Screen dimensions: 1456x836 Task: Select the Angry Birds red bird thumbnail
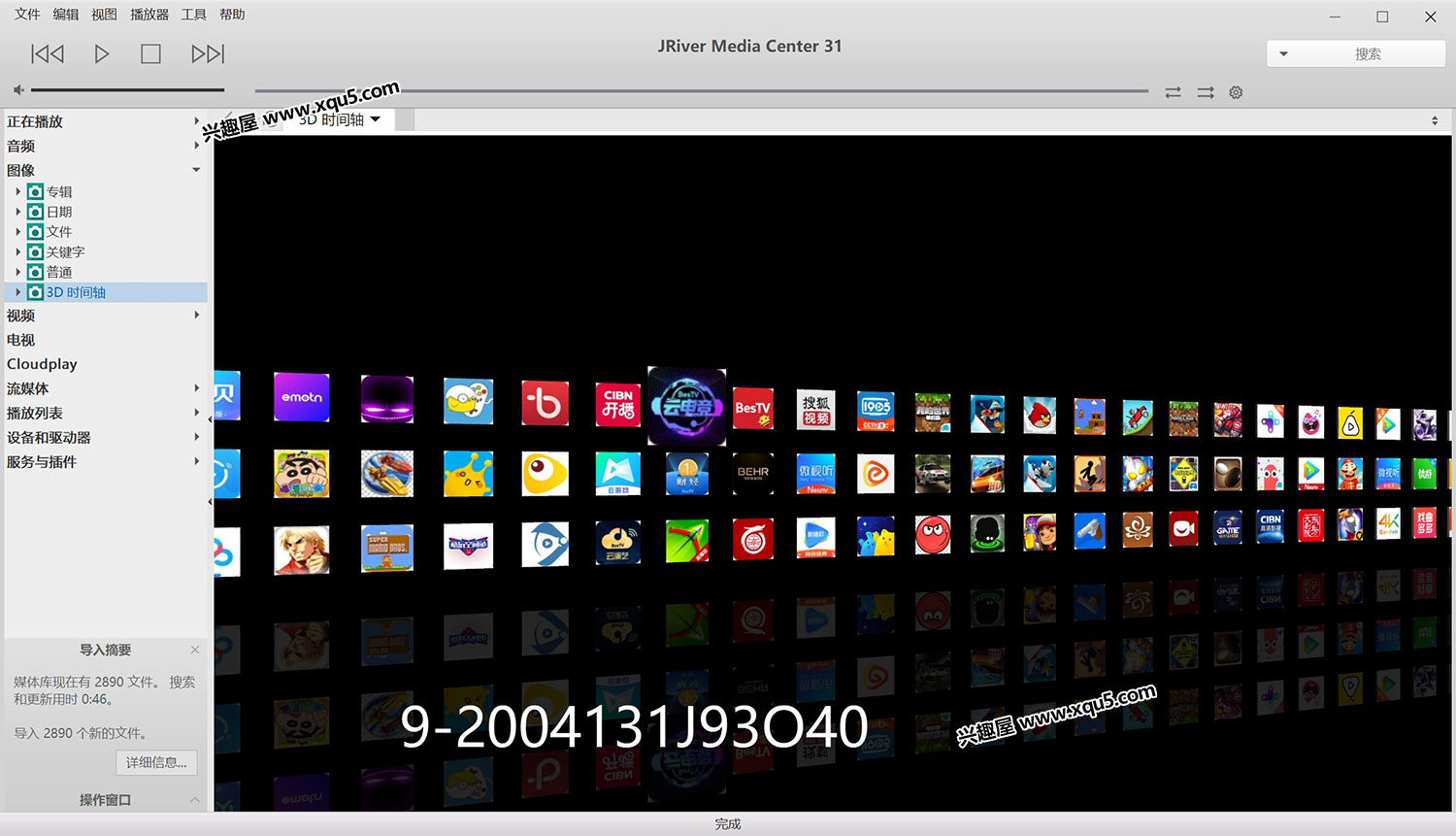click(x=1040, y=415)
